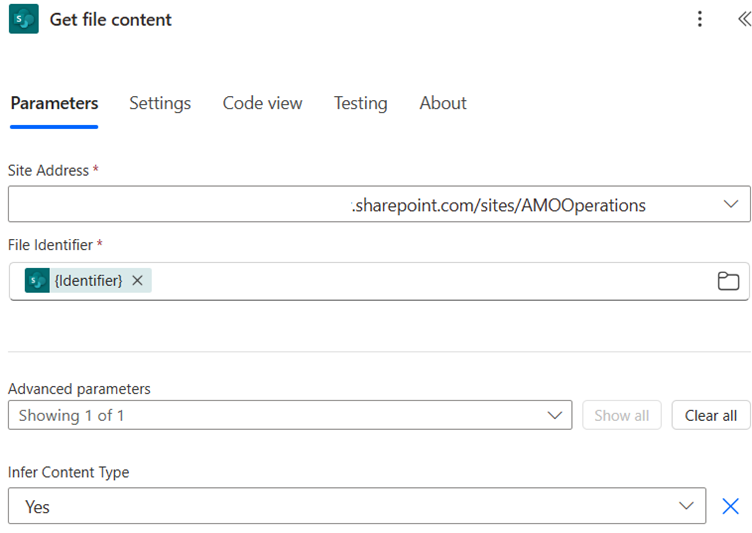This screenshot has width=752, height=533.
Task: Remove the Infer Content Type parameter
Action: [x=730, y=506]
